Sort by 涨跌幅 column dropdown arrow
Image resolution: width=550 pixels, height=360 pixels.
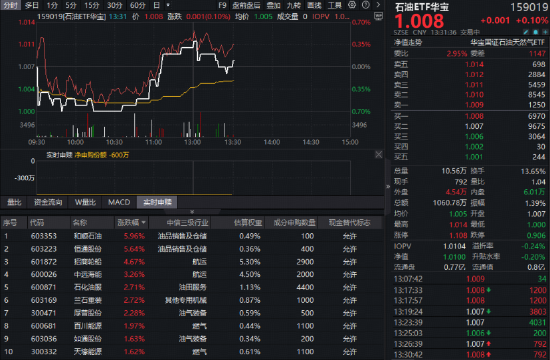tap(143, 222)
